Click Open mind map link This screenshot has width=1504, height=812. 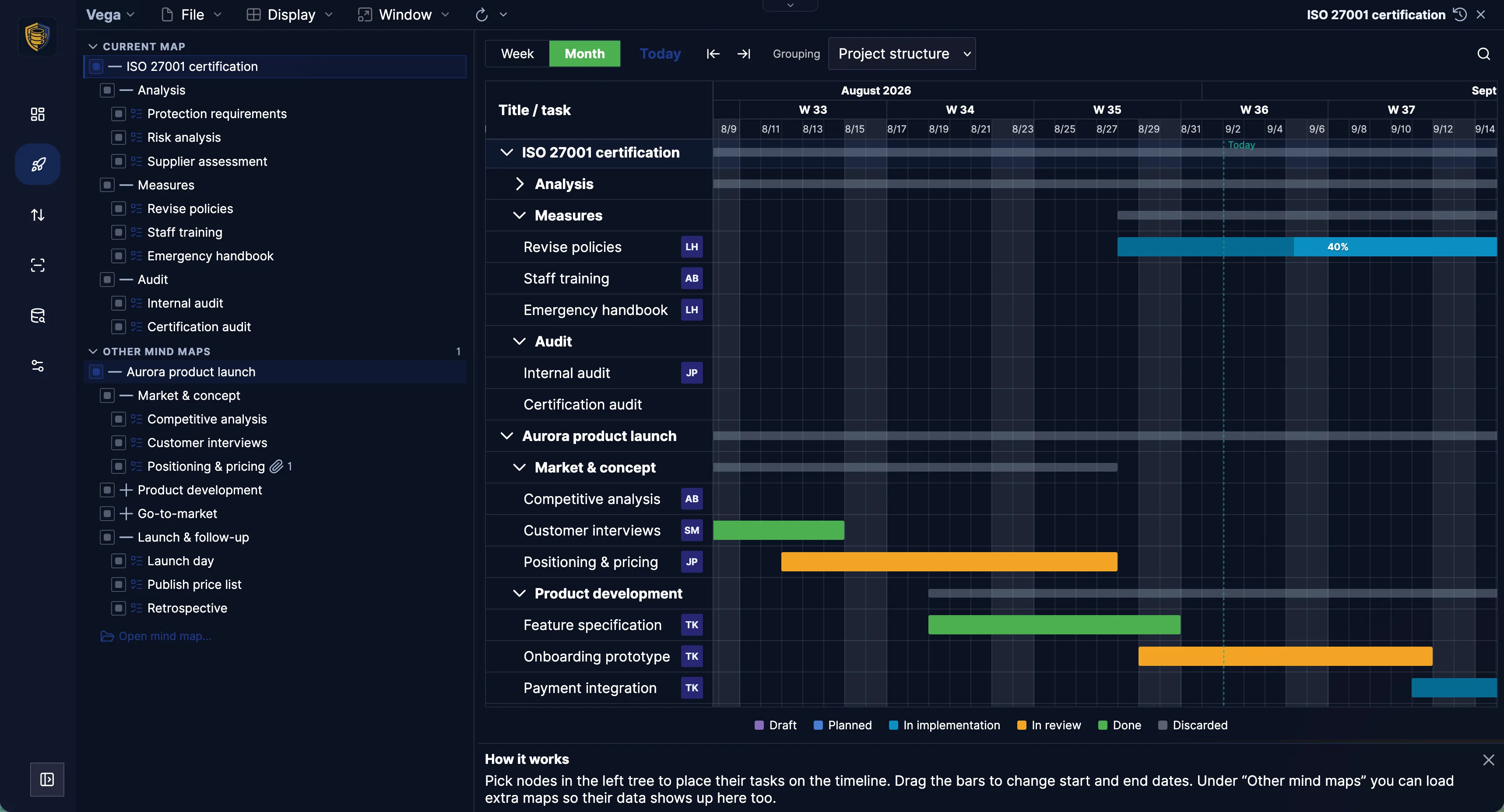pyautogui.click(x=156, y=636)
